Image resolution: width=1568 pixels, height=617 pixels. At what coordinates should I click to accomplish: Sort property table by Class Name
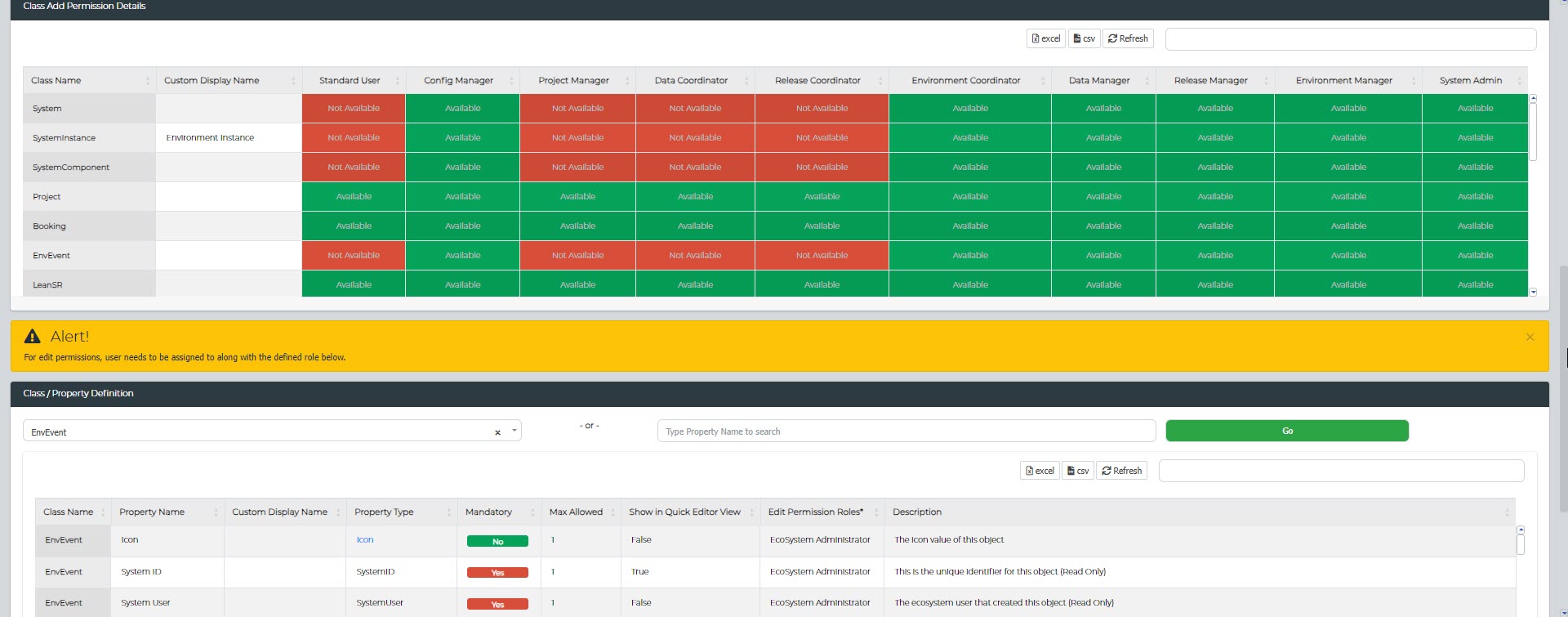73,512
